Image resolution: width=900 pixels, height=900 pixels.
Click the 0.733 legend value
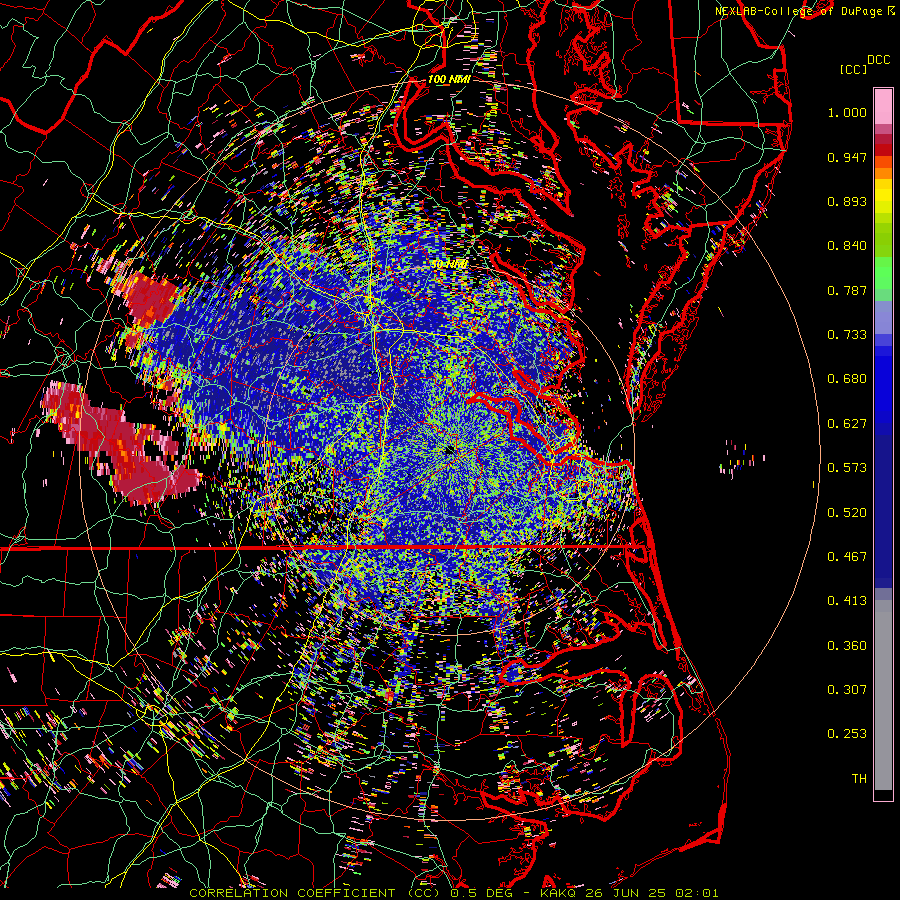coord(847,335)
